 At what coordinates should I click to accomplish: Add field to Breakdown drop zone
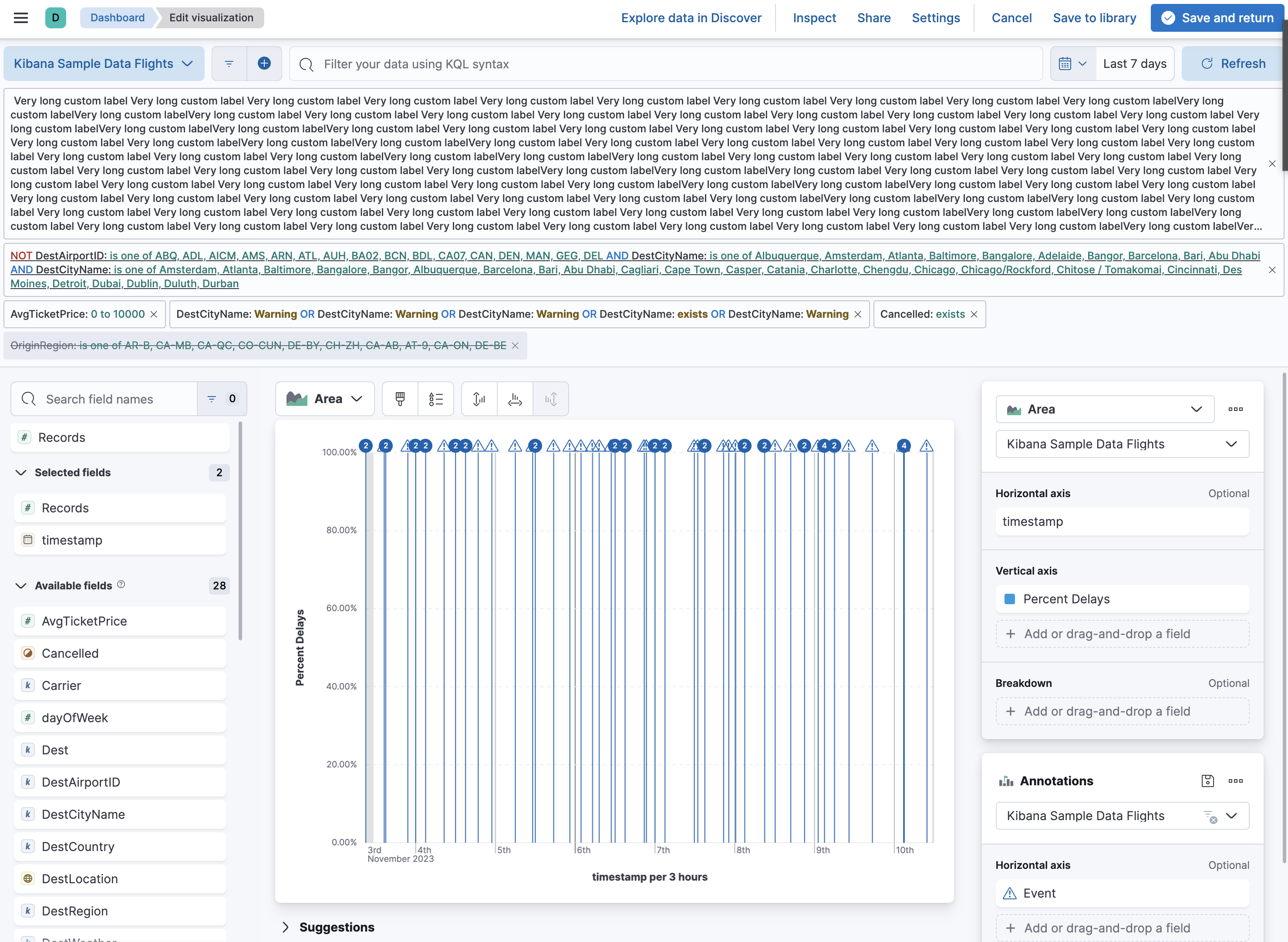1122,711
